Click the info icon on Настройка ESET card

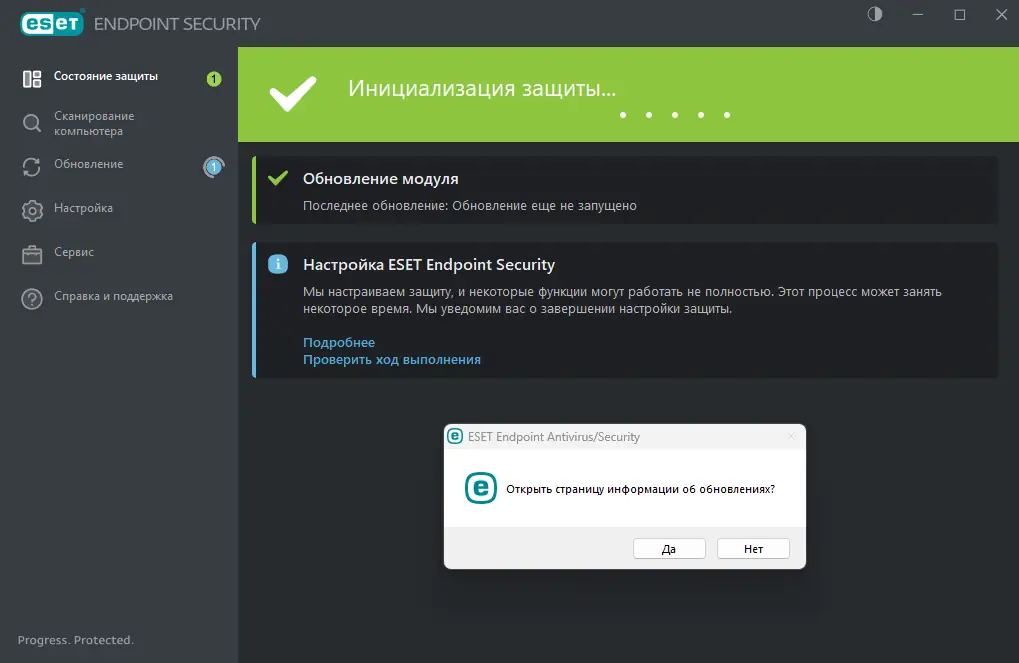(278, 265)
